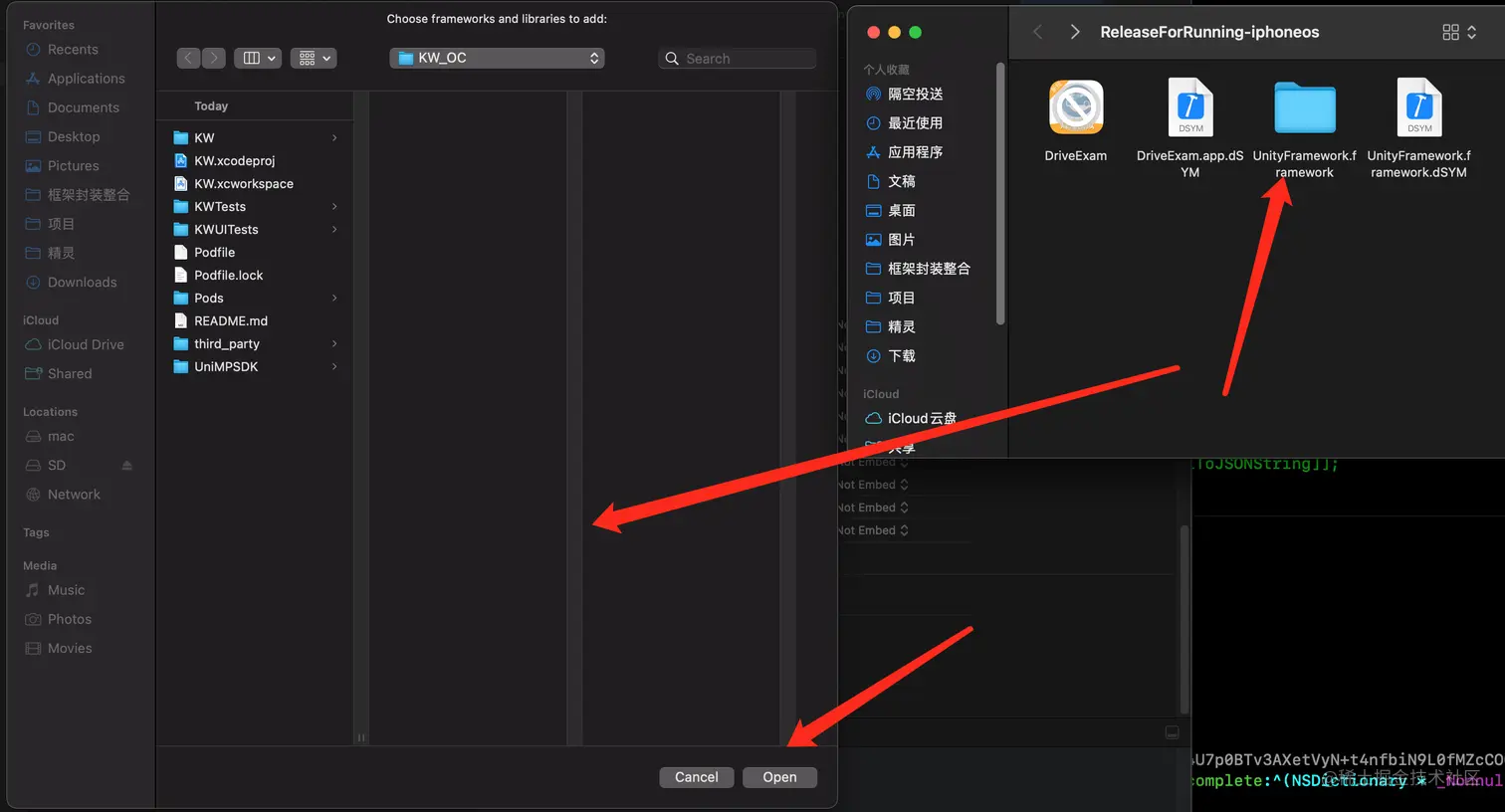Open Downloads in dialog sidebar
This screenshot has width=1505, height=812.
pos(71,283)
